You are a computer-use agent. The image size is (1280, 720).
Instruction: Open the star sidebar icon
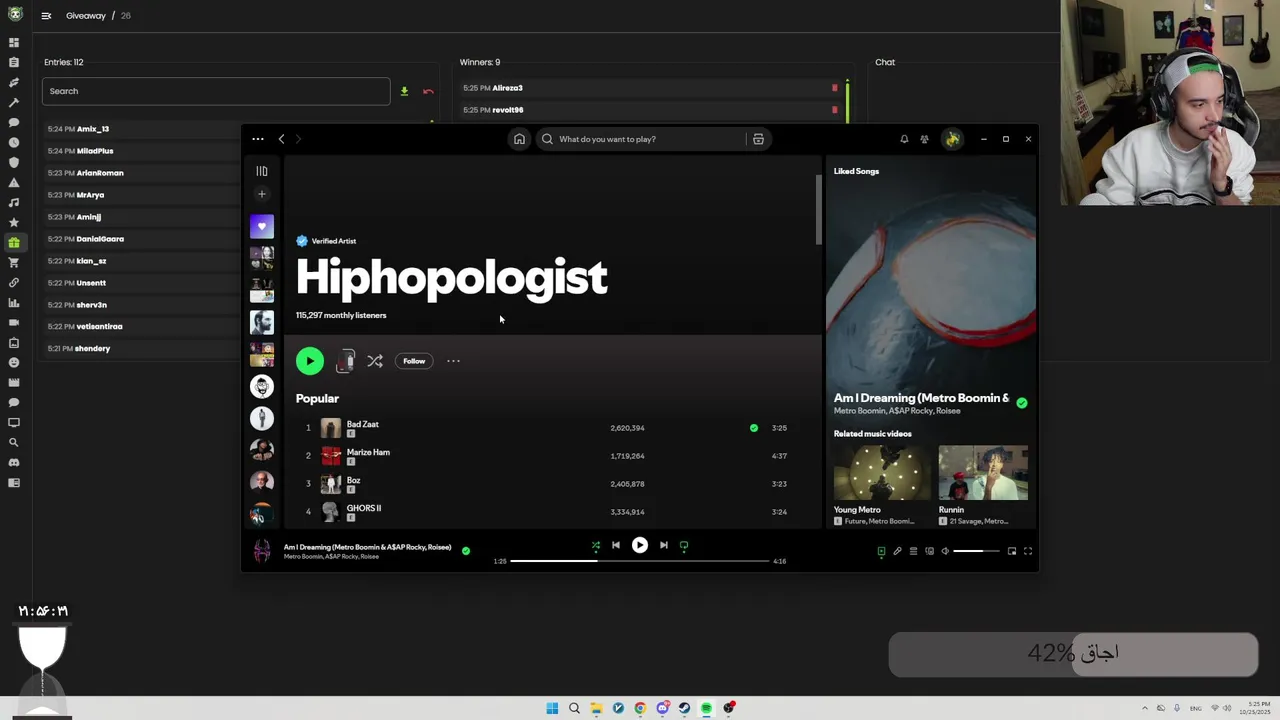(x=14, y=222)
